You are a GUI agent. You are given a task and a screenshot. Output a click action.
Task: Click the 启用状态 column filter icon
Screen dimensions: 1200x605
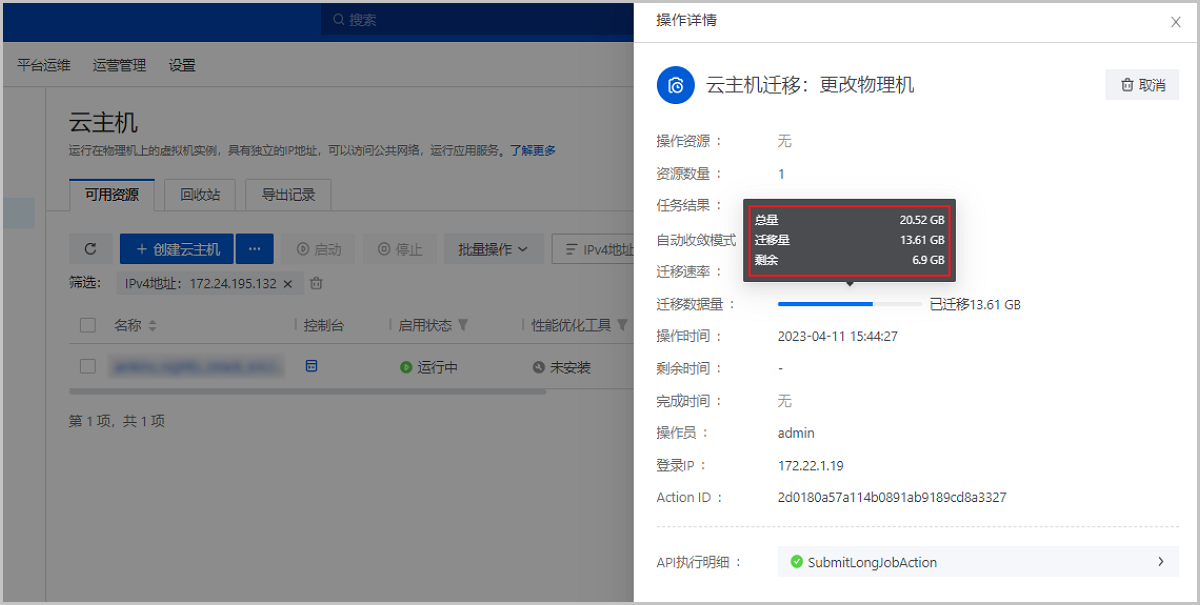click(463, 326)
